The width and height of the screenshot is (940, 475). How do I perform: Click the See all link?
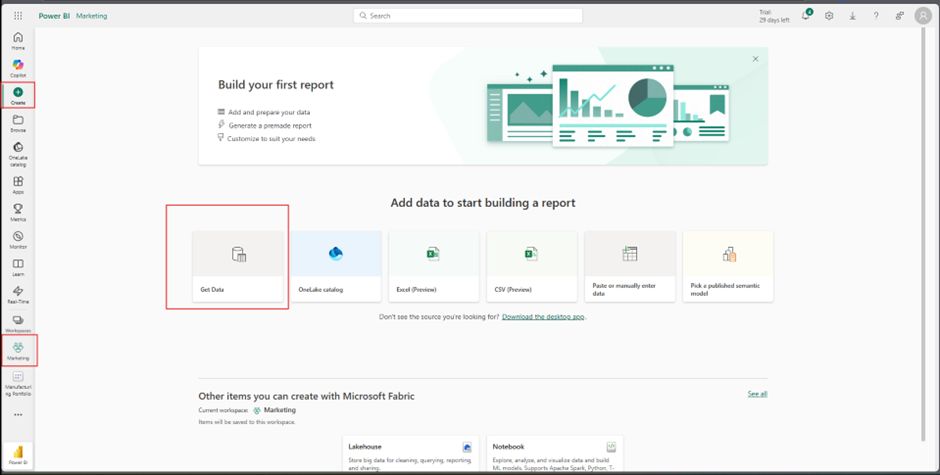pos(757,394)
